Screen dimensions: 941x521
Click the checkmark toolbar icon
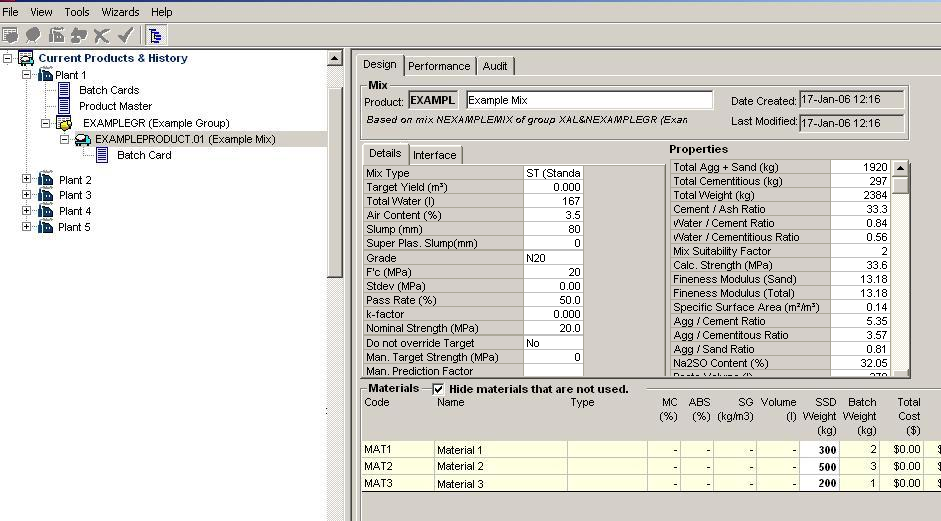pyautogui.click(x=125, y=35)
